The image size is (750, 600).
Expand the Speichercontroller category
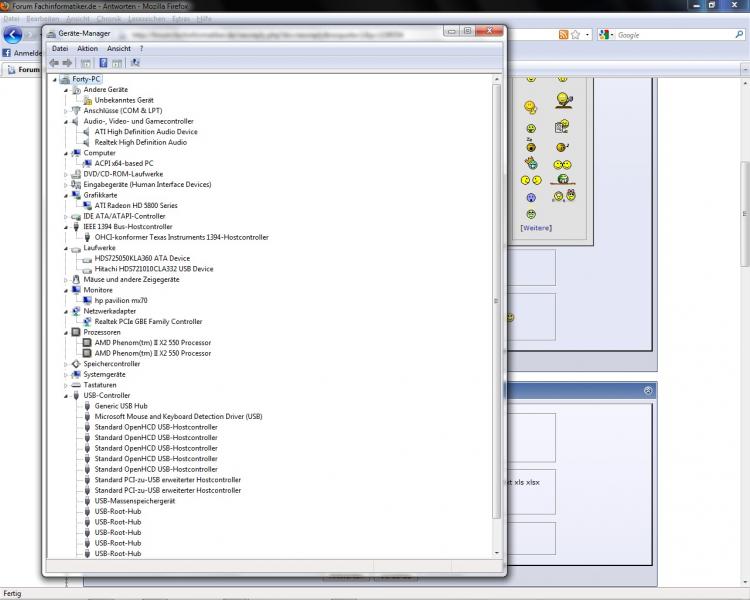coord(66,364)
